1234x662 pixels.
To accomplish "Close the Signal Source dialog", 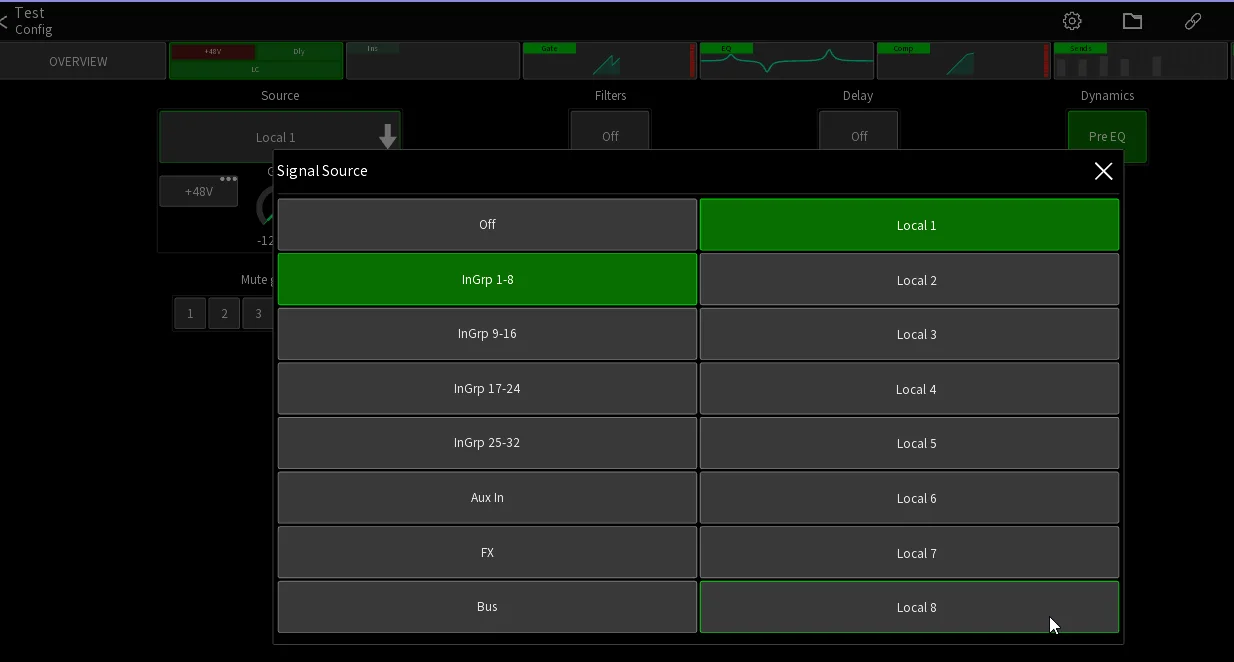I will [x=1103, y=171].
